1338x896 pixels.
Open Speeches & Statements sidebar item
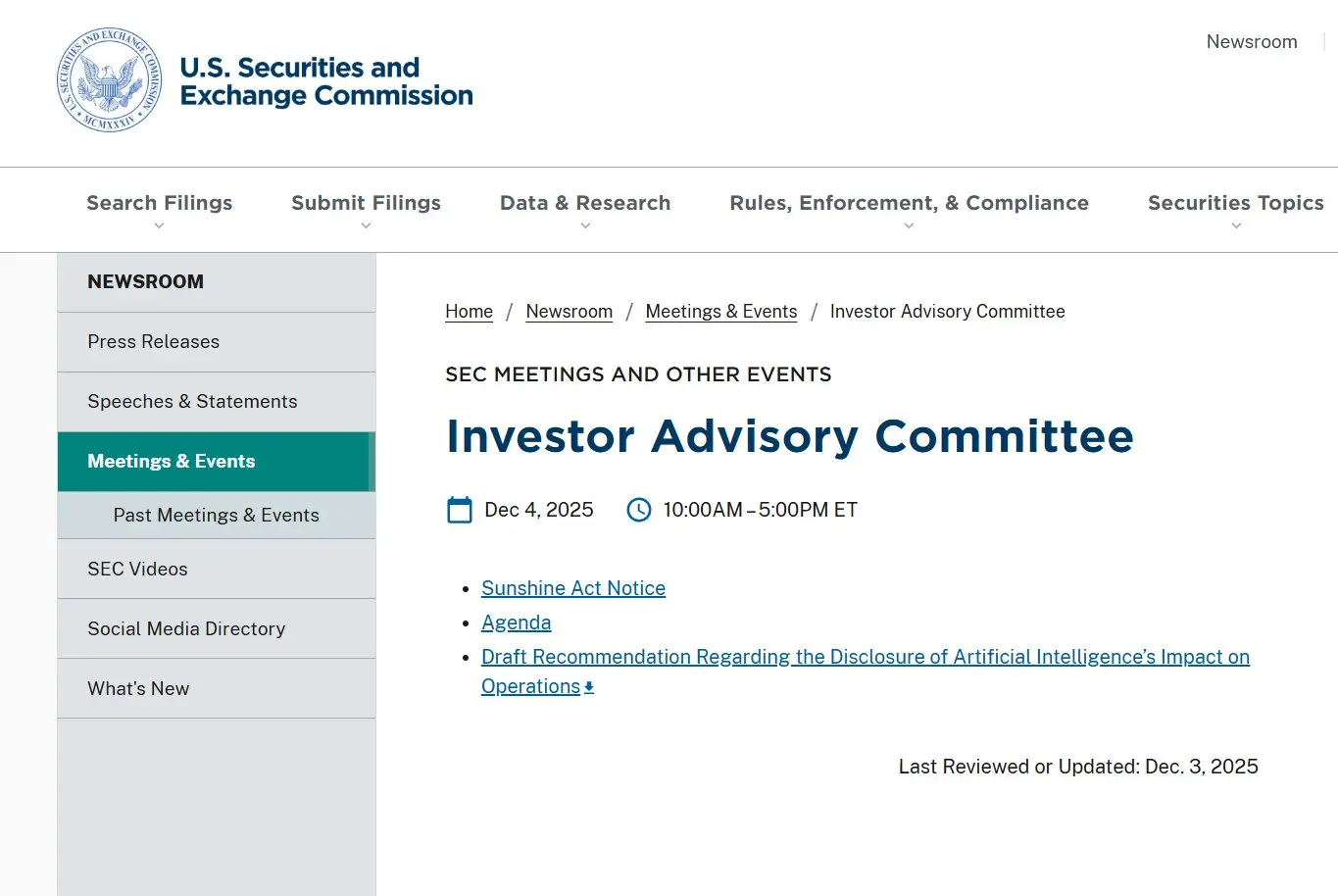[x=192, y=402]
